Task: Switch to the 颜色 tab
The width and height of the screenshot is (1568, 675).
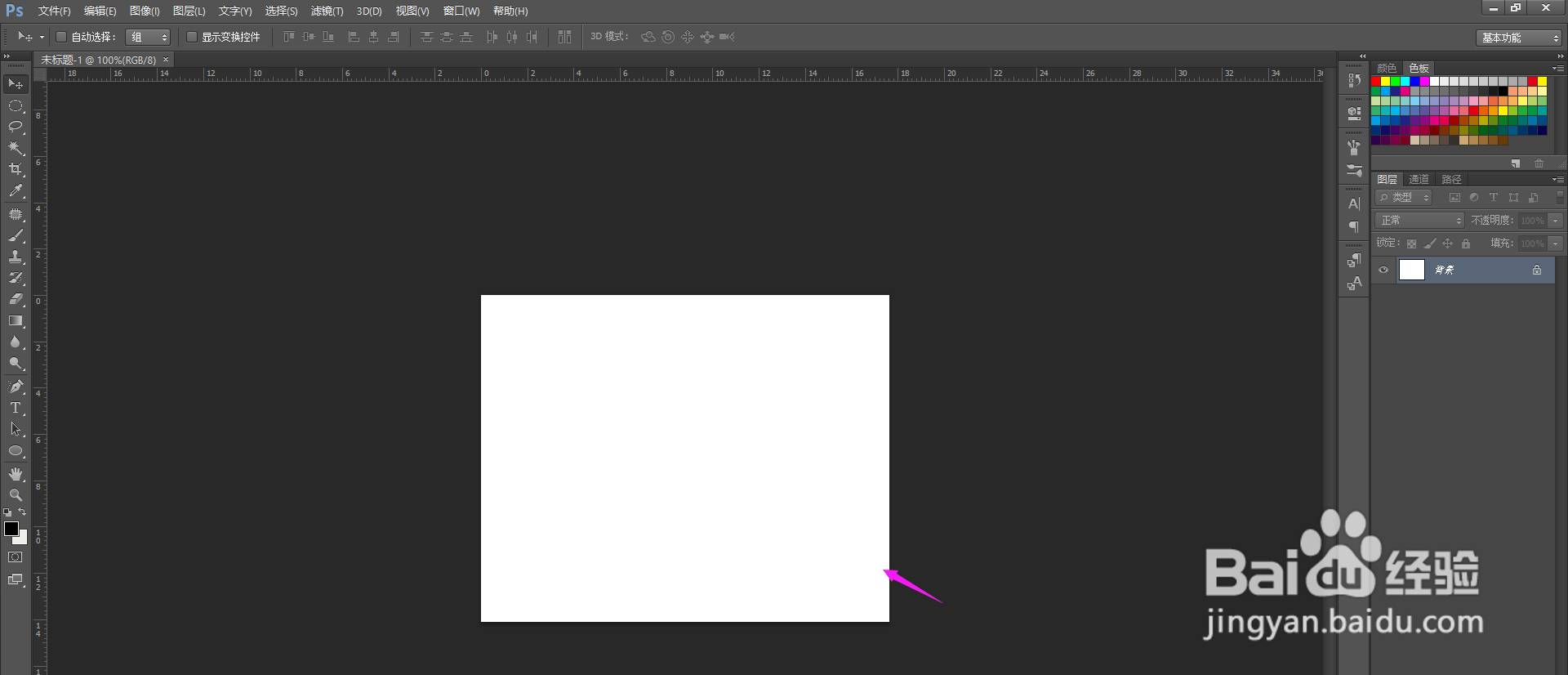Action: pos(1387,68)
